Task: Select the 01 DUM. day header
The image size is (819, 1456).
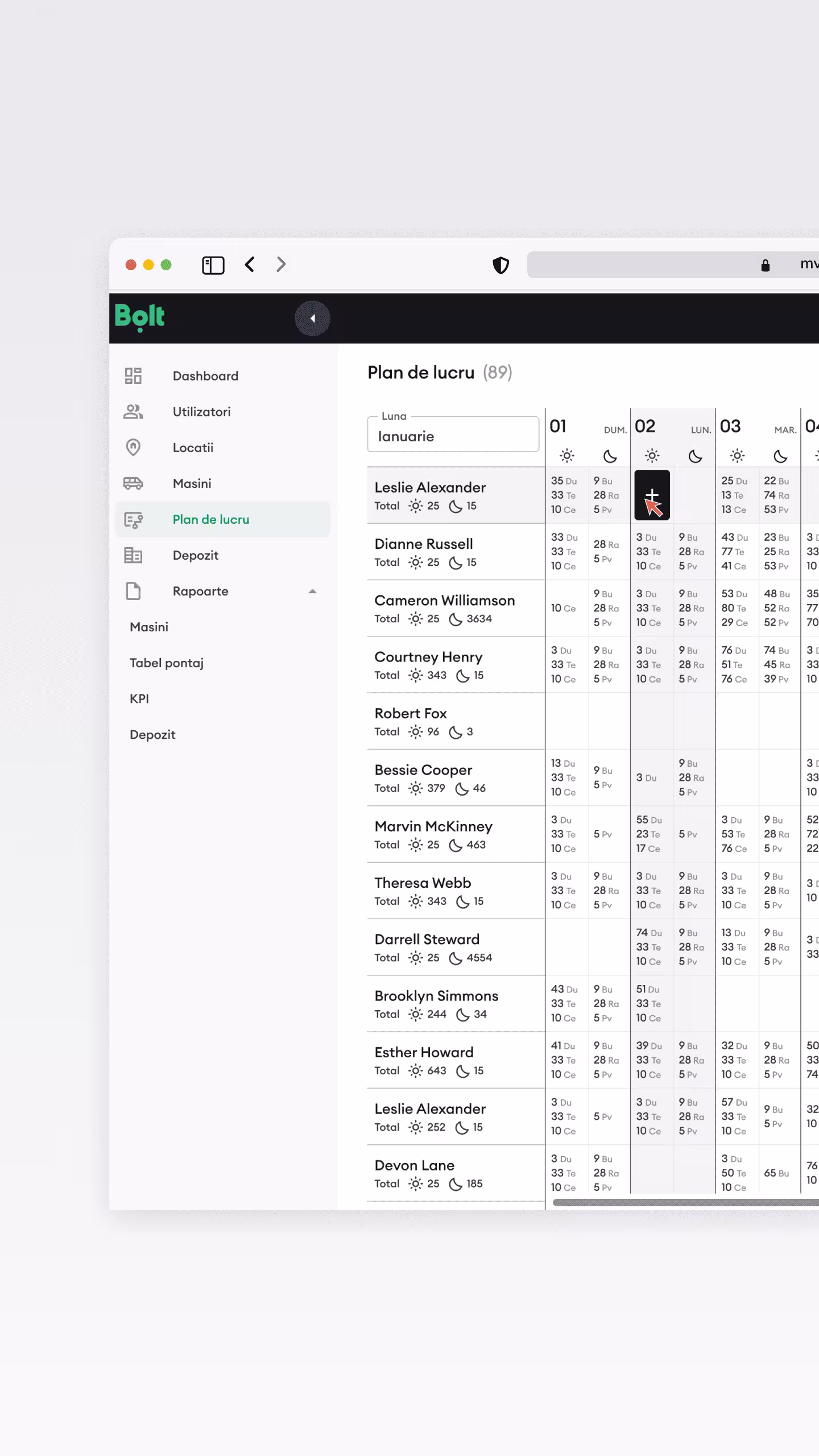Action: [588, 427]
